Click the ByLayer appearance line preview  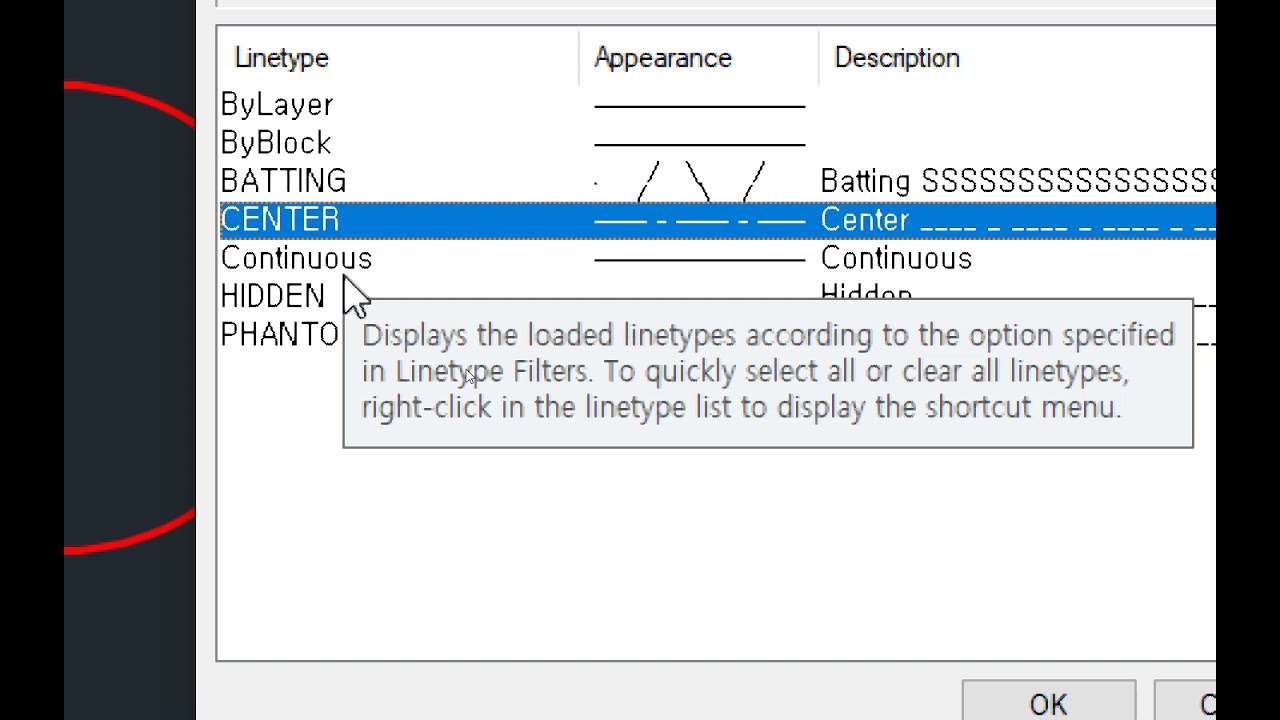click(699, 105)
